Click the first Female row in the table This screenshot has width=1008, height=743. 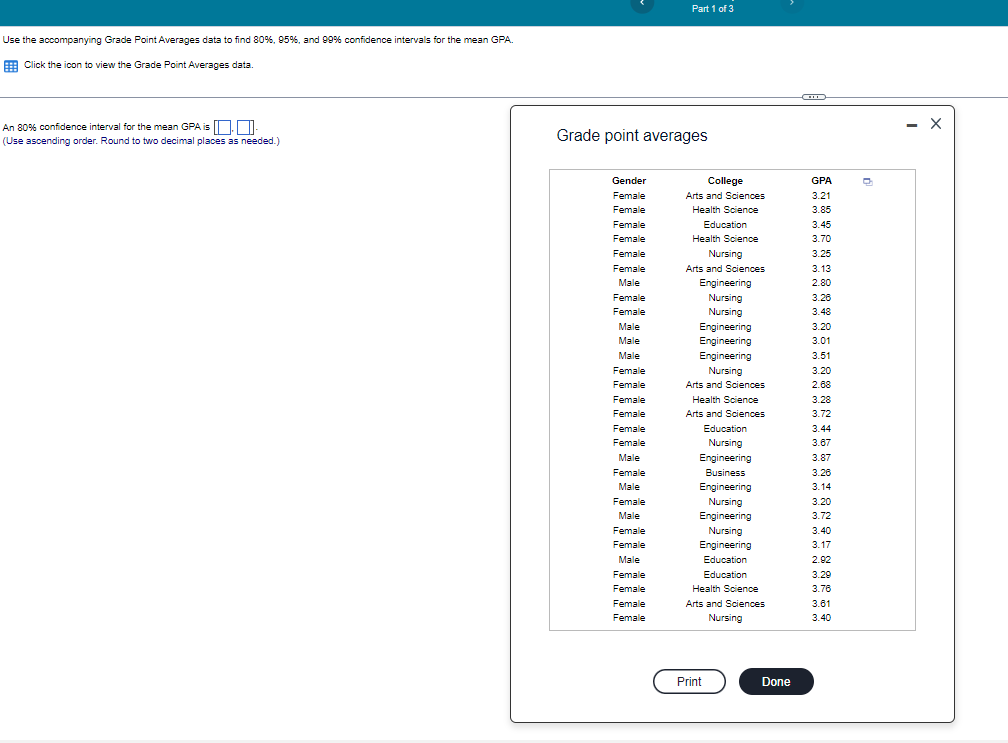pos(629,195)
